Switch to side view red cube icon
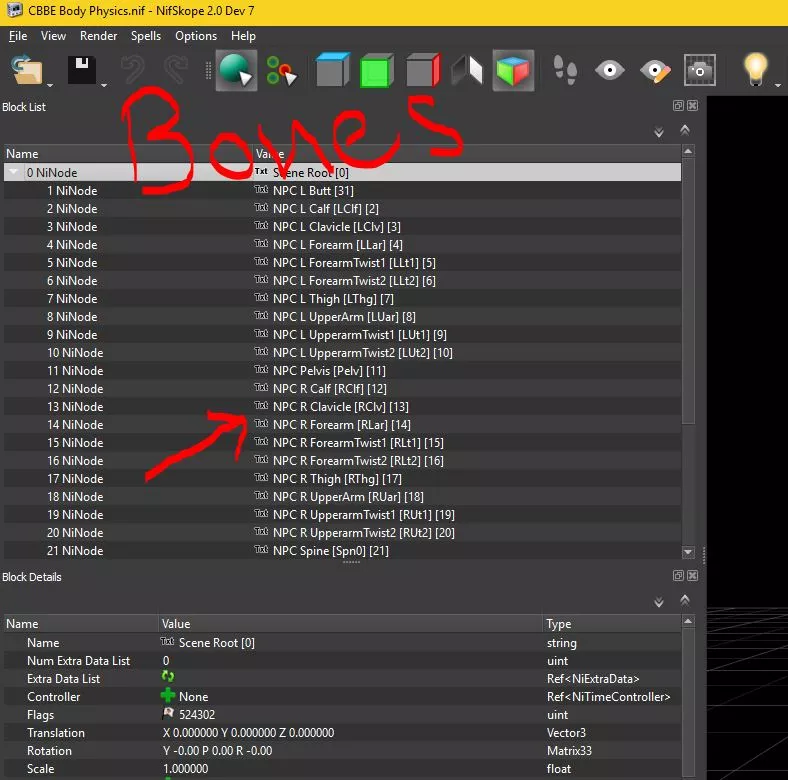788x780 pixels. pyautogui.click(x=423, y=70)
